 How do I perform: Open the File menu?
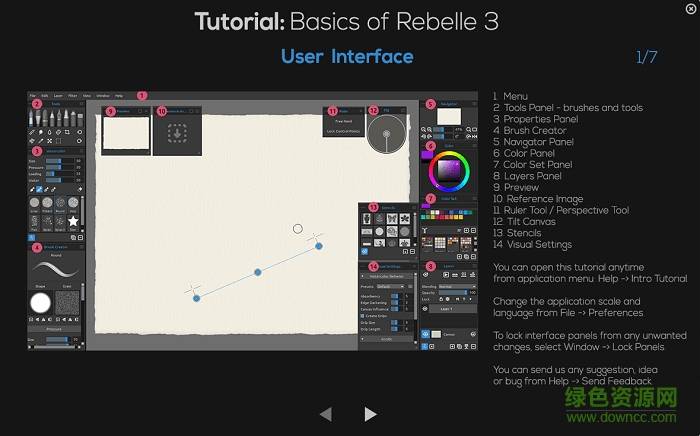[32, 95]
